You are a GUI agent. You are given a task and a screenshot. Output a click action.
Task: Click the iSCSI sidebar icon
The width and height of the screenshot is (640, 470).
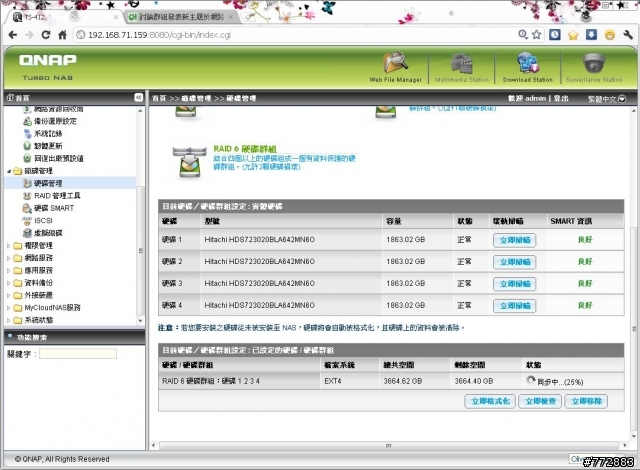27,221
